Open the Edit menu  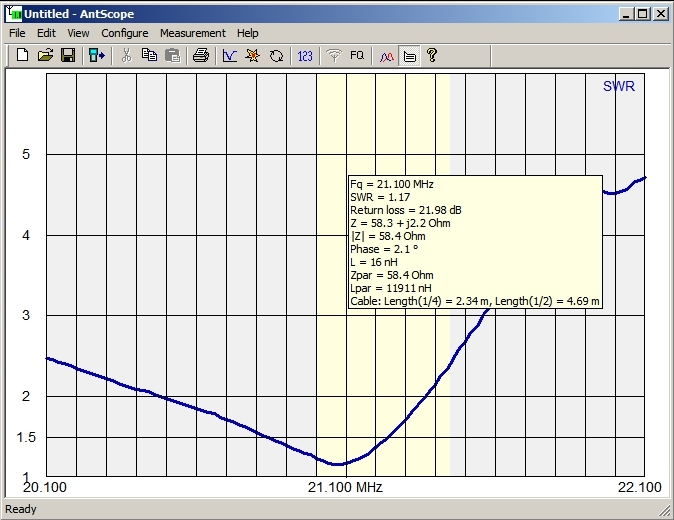[x=46, y=33]
